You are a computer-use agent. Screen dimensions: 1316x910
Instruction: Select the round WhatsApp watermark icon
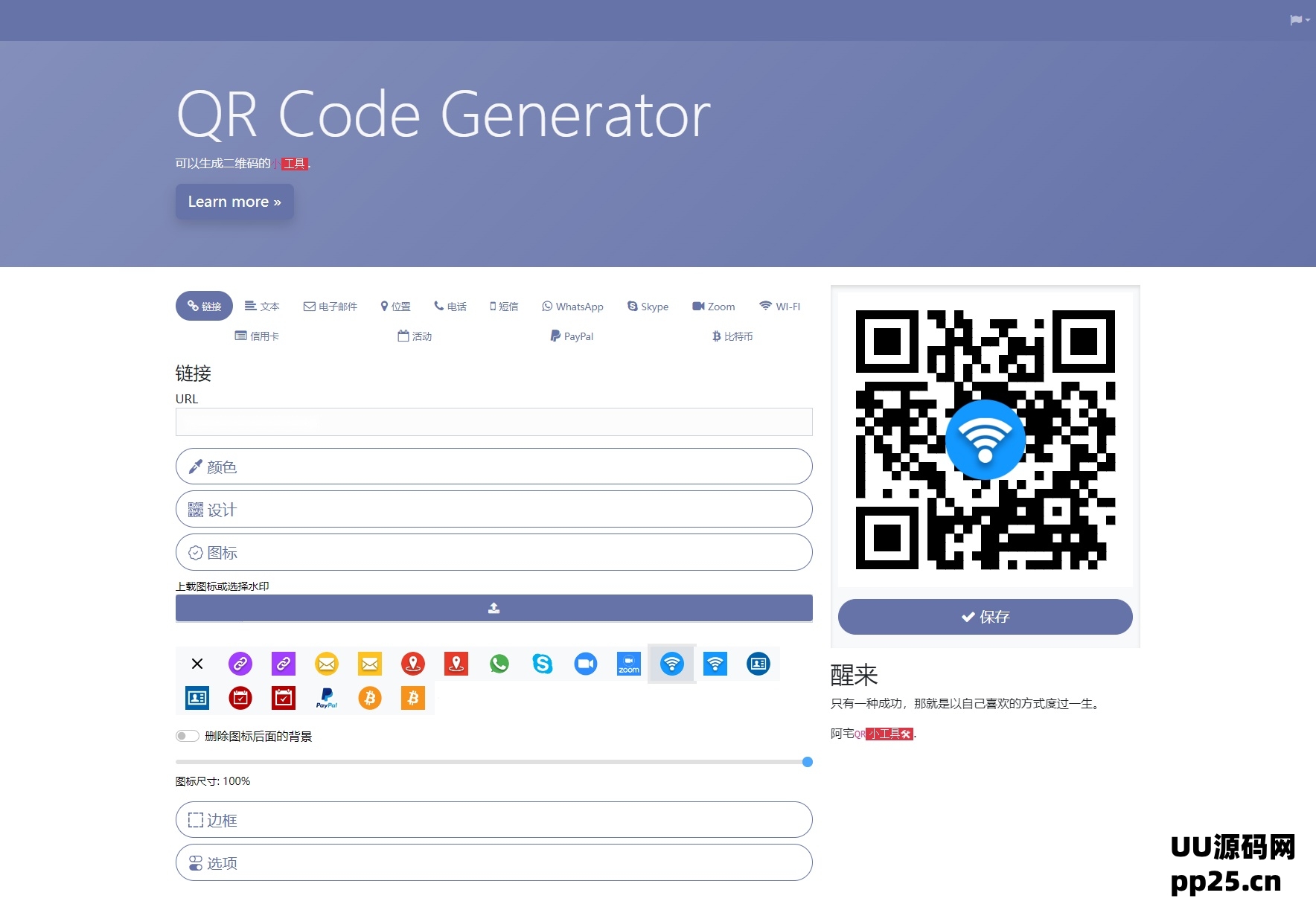(499, 664)
